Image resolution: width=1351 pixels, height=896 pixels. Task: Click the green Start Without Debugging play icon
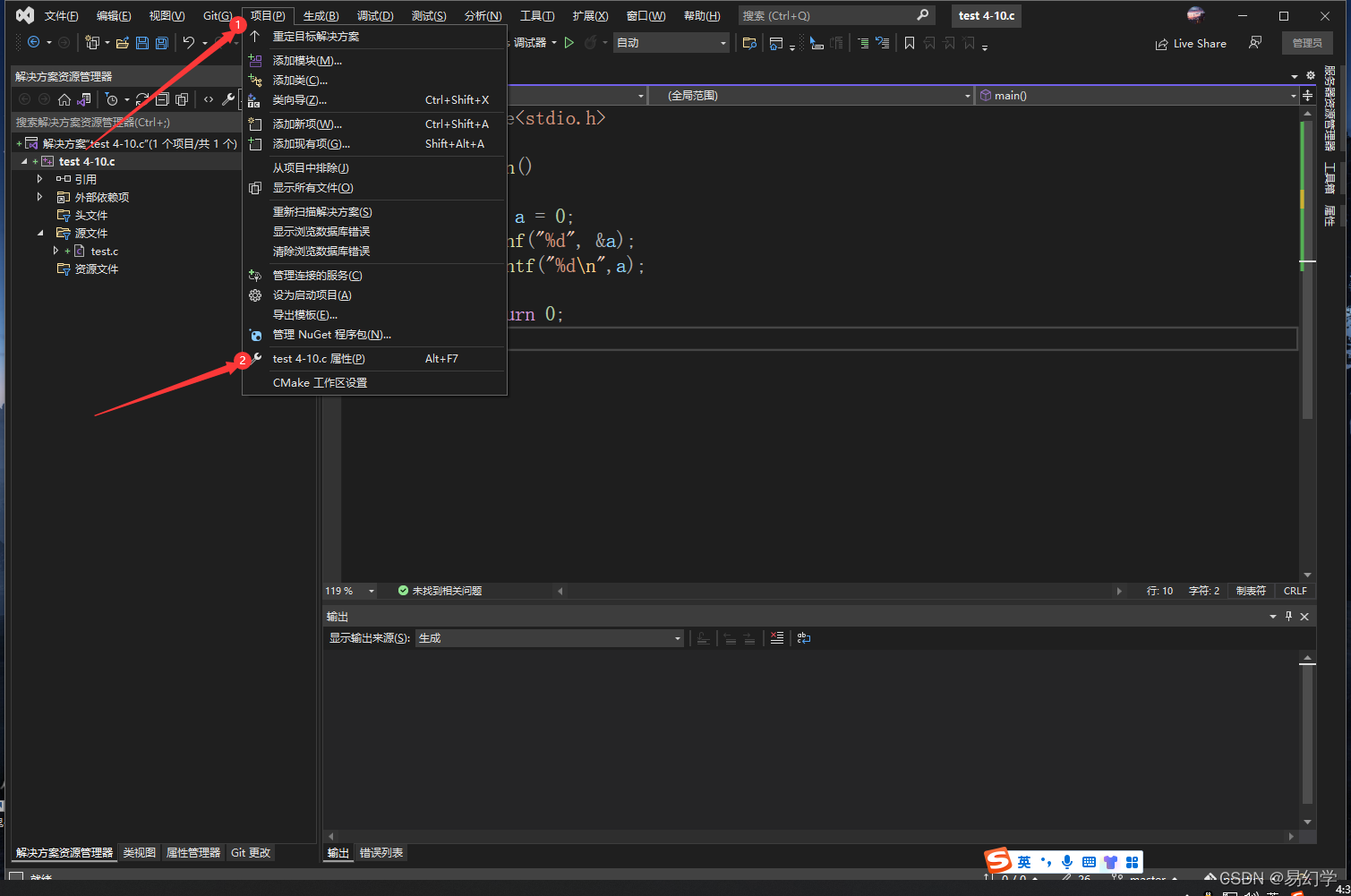569,42
